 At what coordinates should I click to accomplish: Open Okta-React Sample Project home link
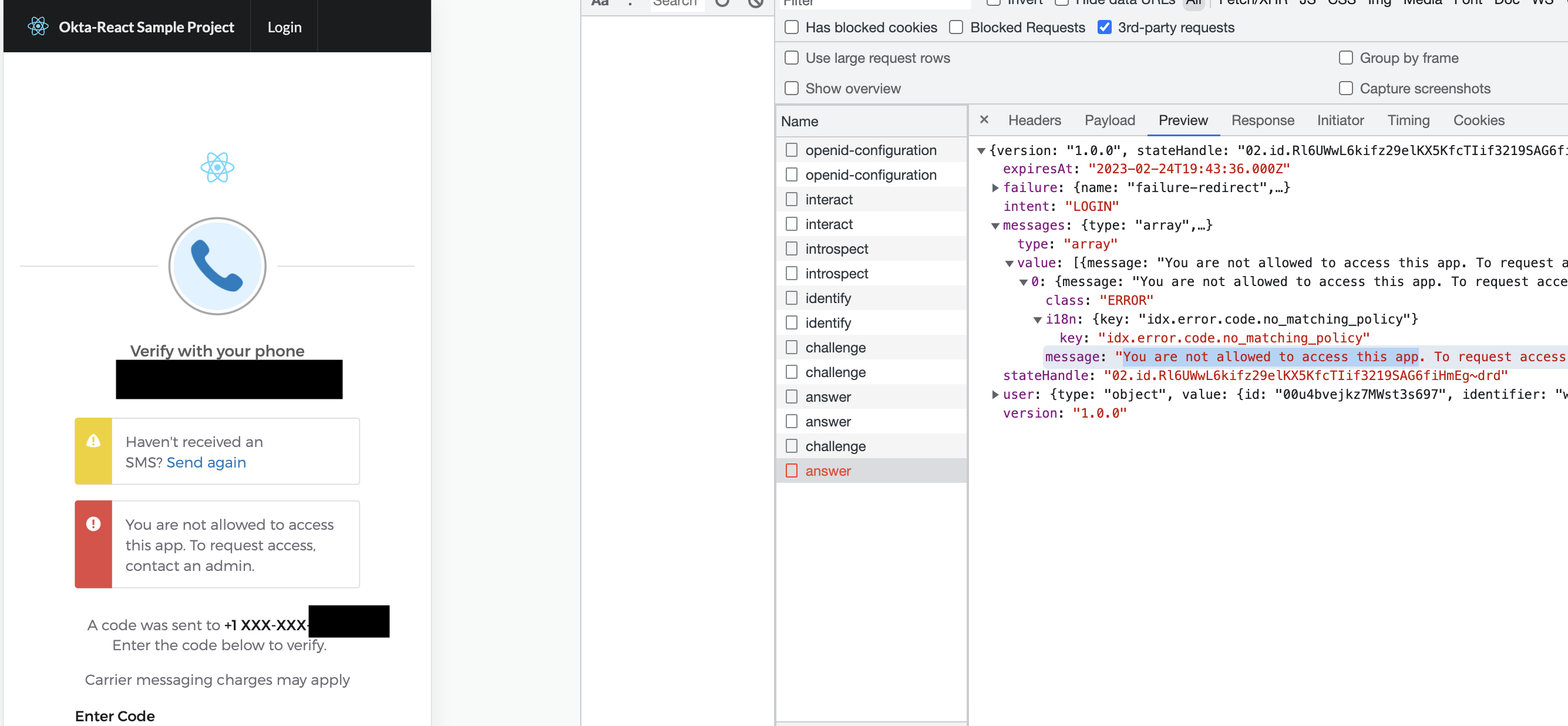click(x=146, y=27)
